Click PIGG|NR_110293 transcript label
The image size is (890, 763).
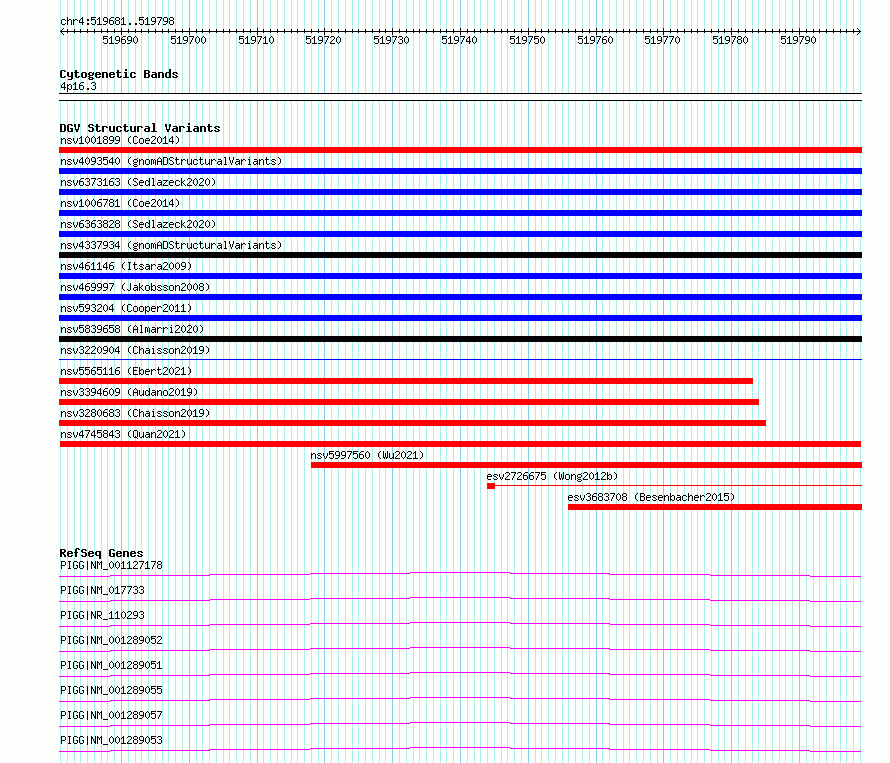pyautogui.click(x=102, y=615)
